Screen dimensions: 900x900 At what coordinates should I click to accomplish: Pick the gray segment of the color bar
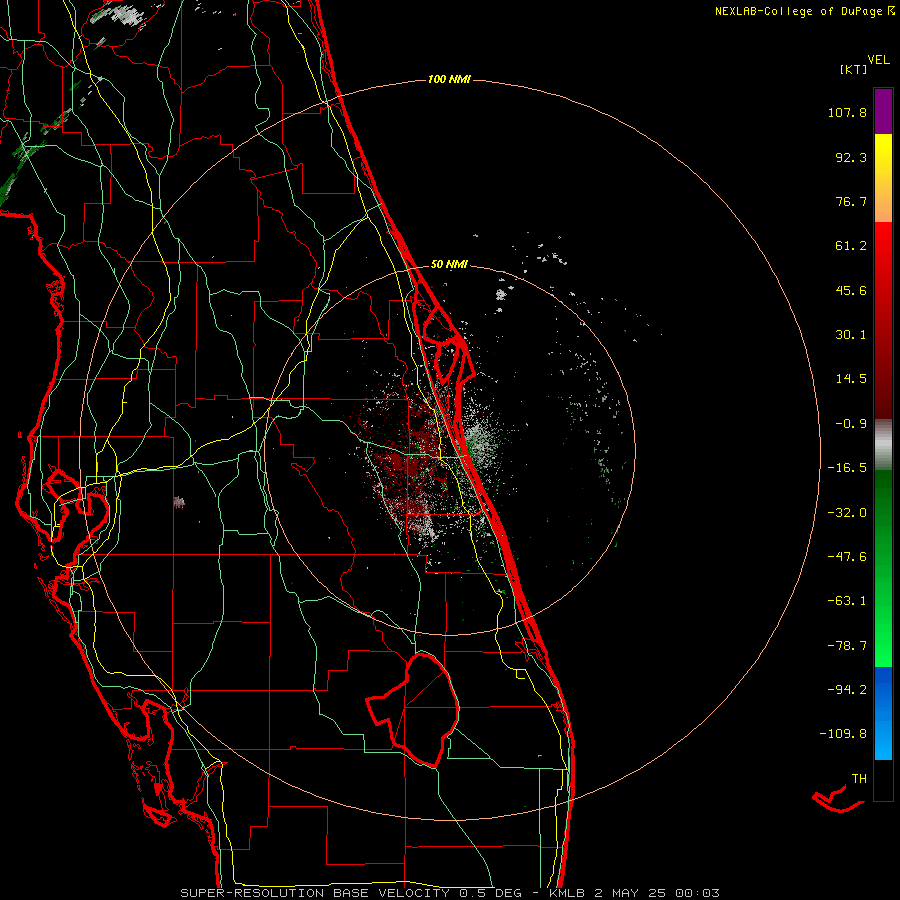tap(883, 444)
